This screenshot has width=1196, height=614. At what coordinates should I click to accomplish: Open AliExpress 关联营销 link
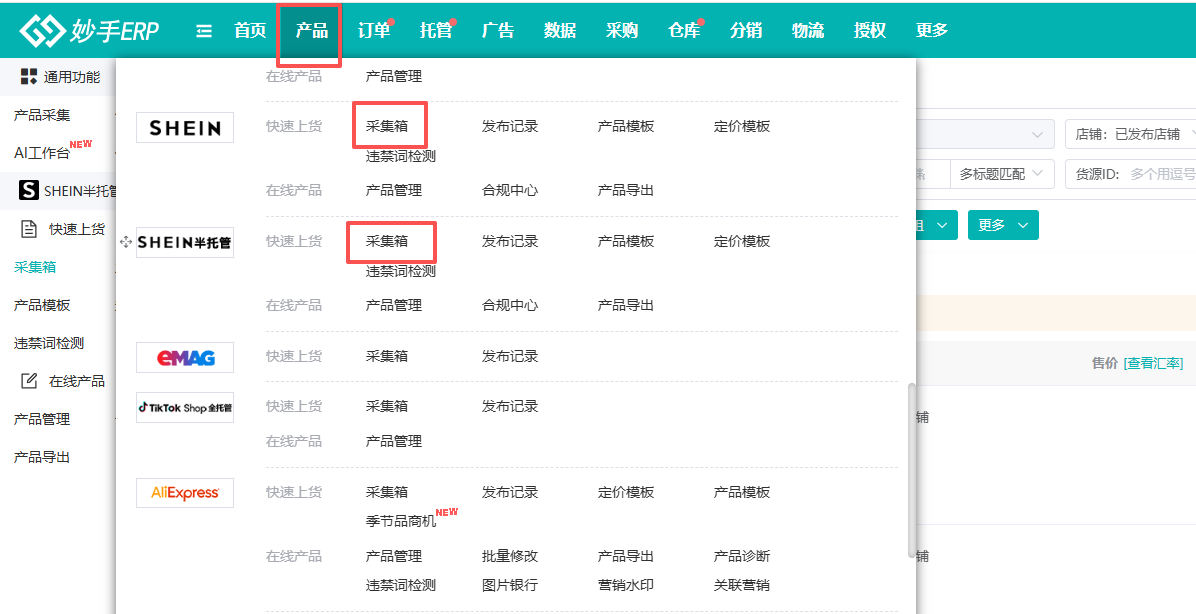tap(742, 585)
